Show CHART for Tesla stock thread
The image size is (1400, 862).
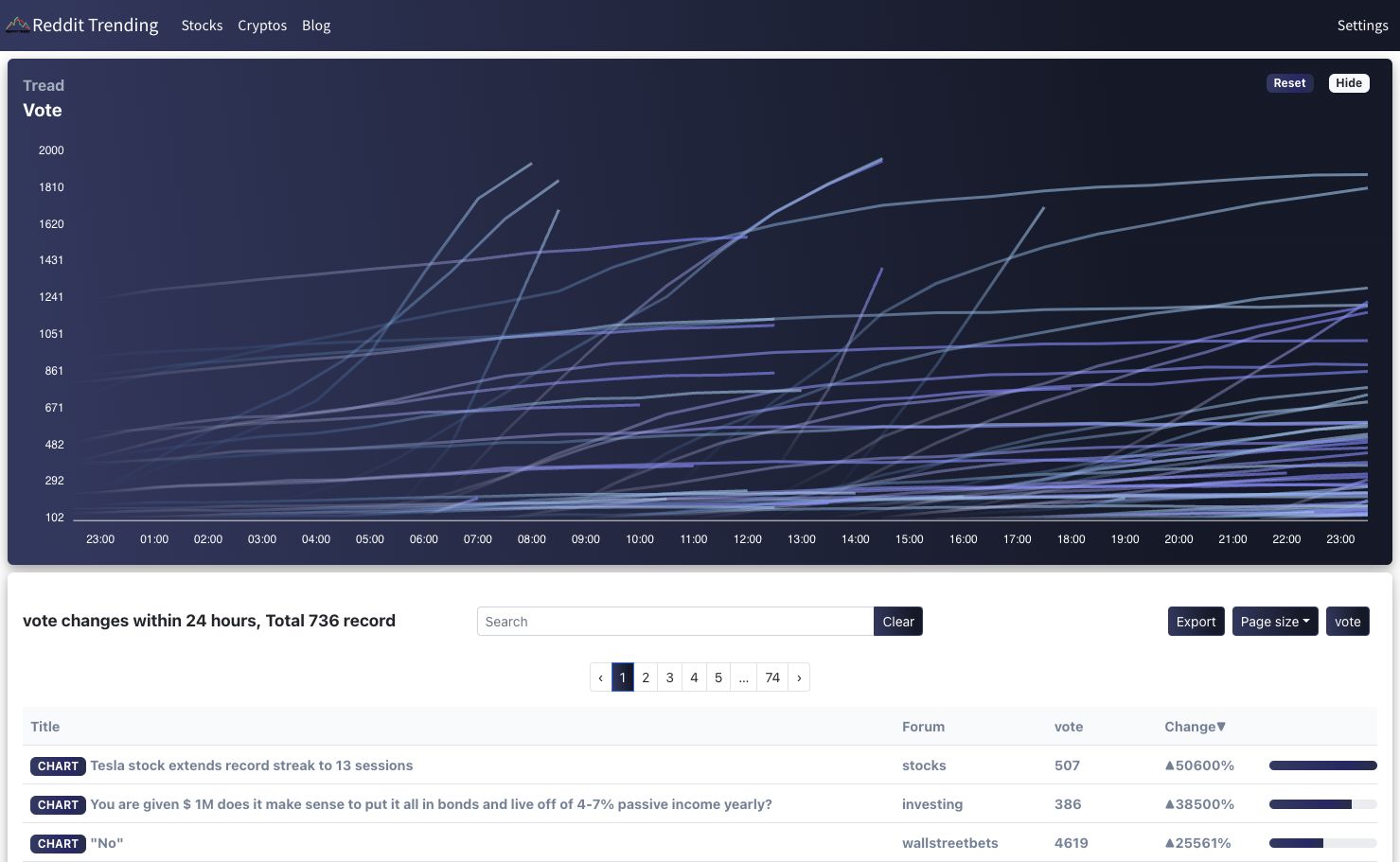coord(58,766)
